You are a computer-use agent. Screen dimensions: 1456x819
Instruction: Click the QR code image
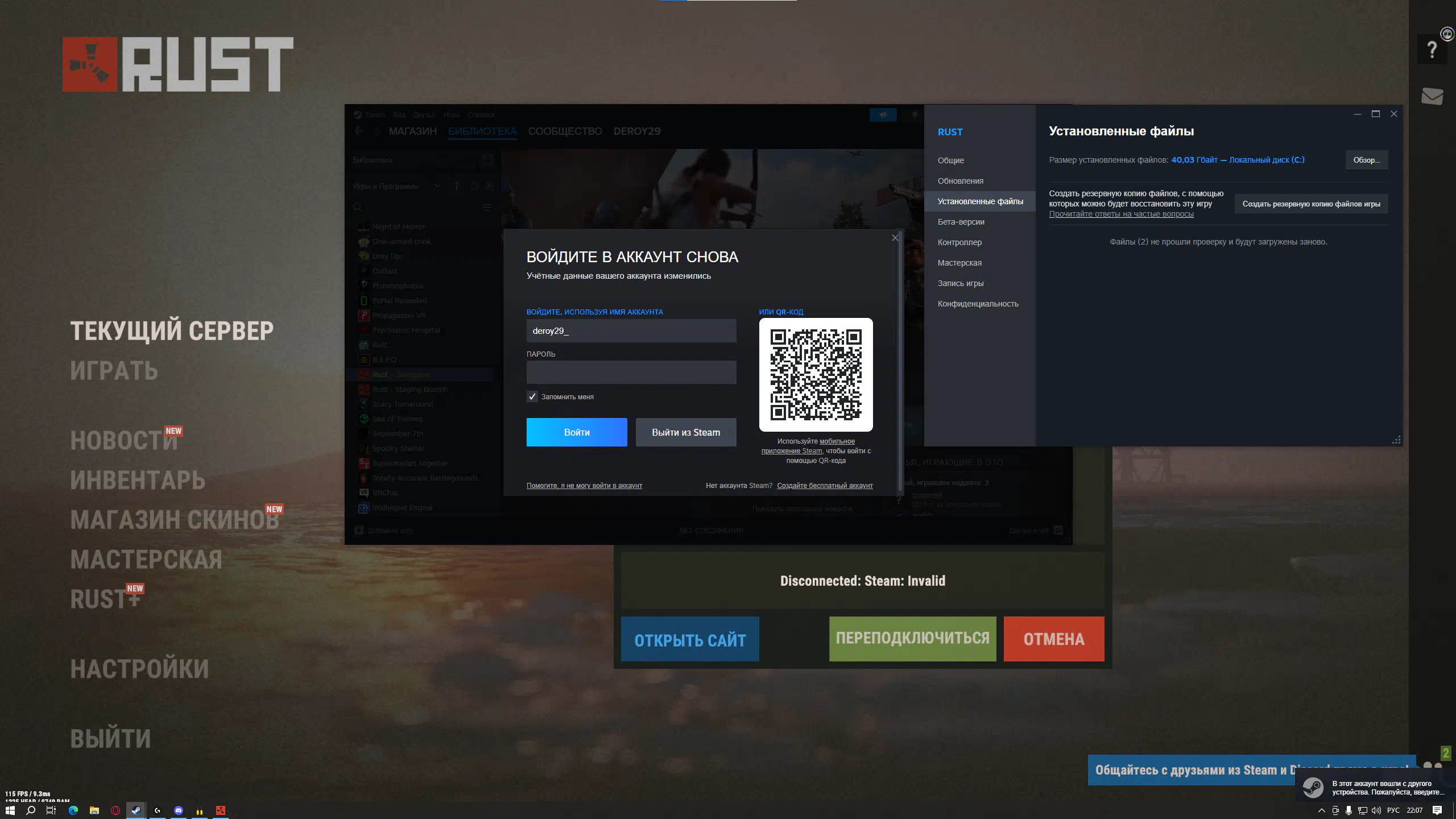[816, 375]
